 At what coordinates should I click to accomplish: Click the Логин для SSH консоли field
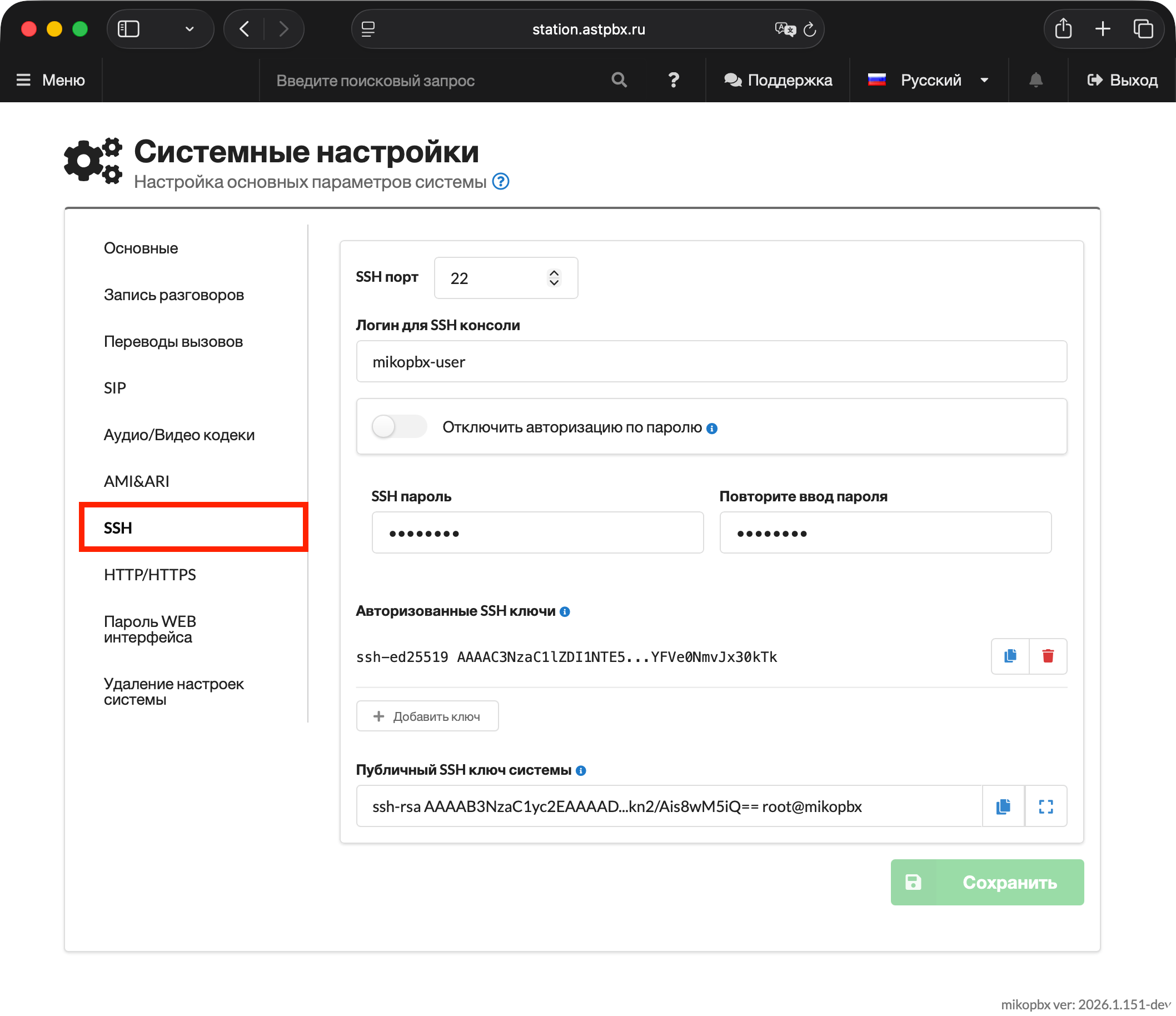pos(711,362)
